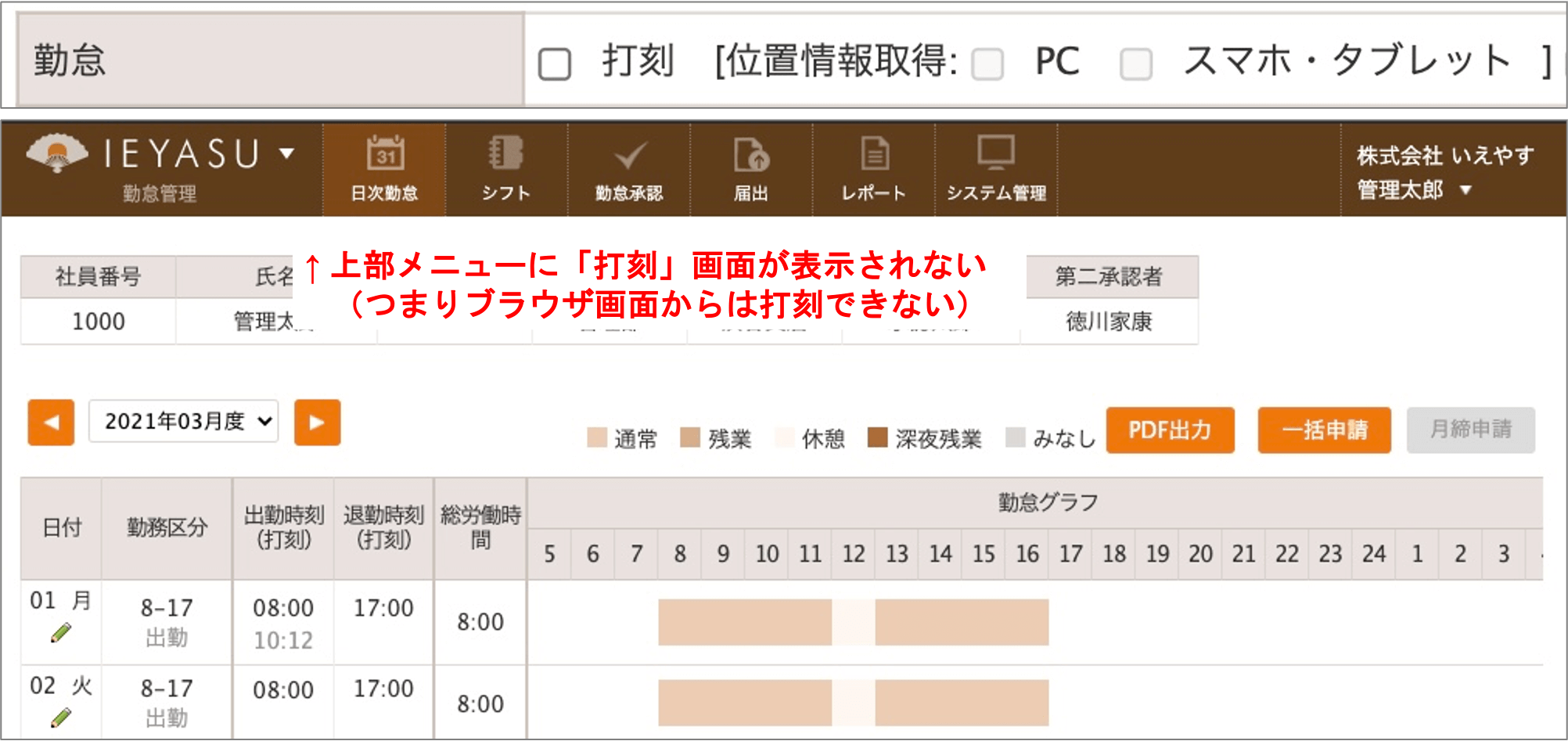Click the 01 月 break segment in graph
The width and height of the screenshot is (1568, 741).
(854, 622)
